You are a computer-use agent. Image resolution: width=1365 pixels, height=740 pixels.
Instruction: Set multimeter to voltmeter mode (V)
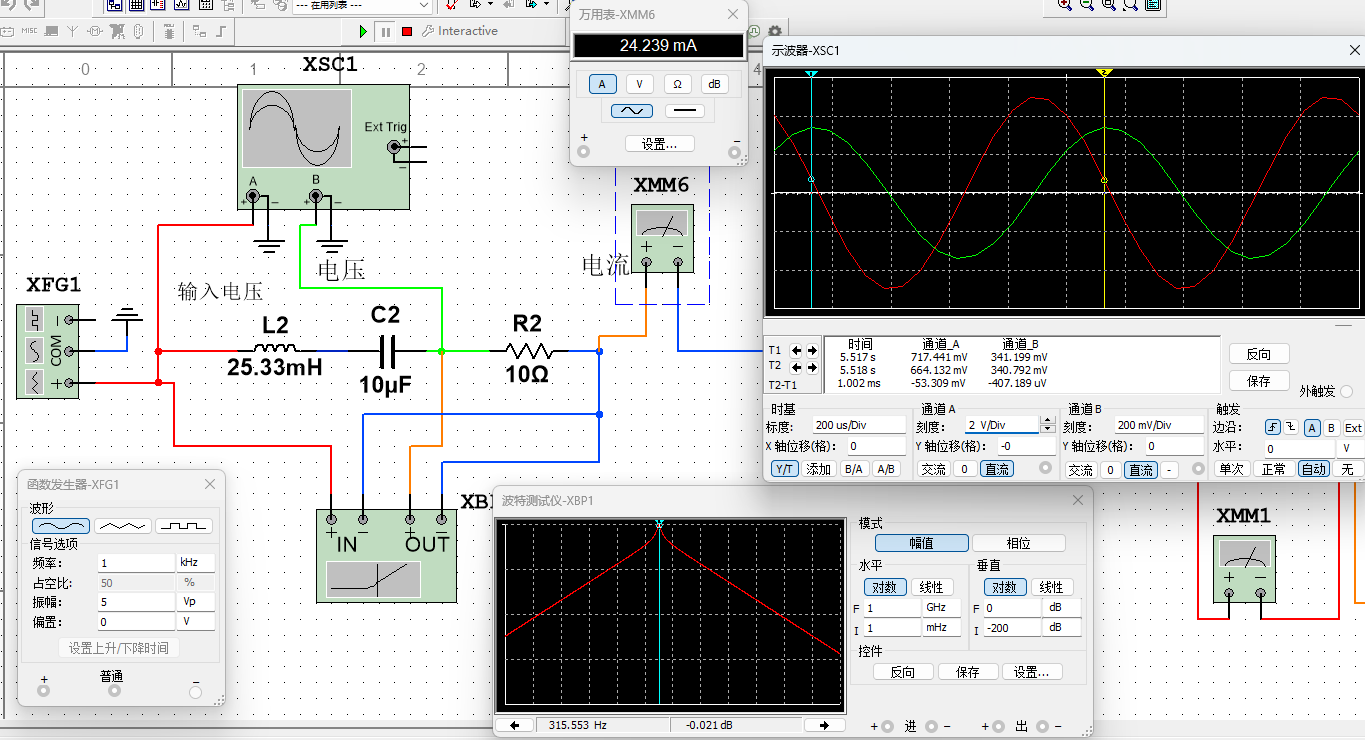tap(639, 84)
